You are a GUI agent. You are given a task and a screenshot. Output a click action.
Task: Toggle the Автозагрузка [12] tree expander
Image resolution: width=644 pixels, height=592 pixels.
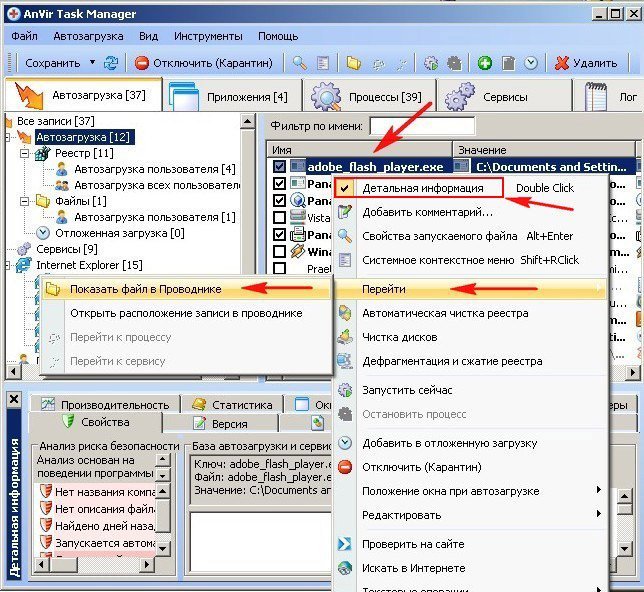click(8, 137)
